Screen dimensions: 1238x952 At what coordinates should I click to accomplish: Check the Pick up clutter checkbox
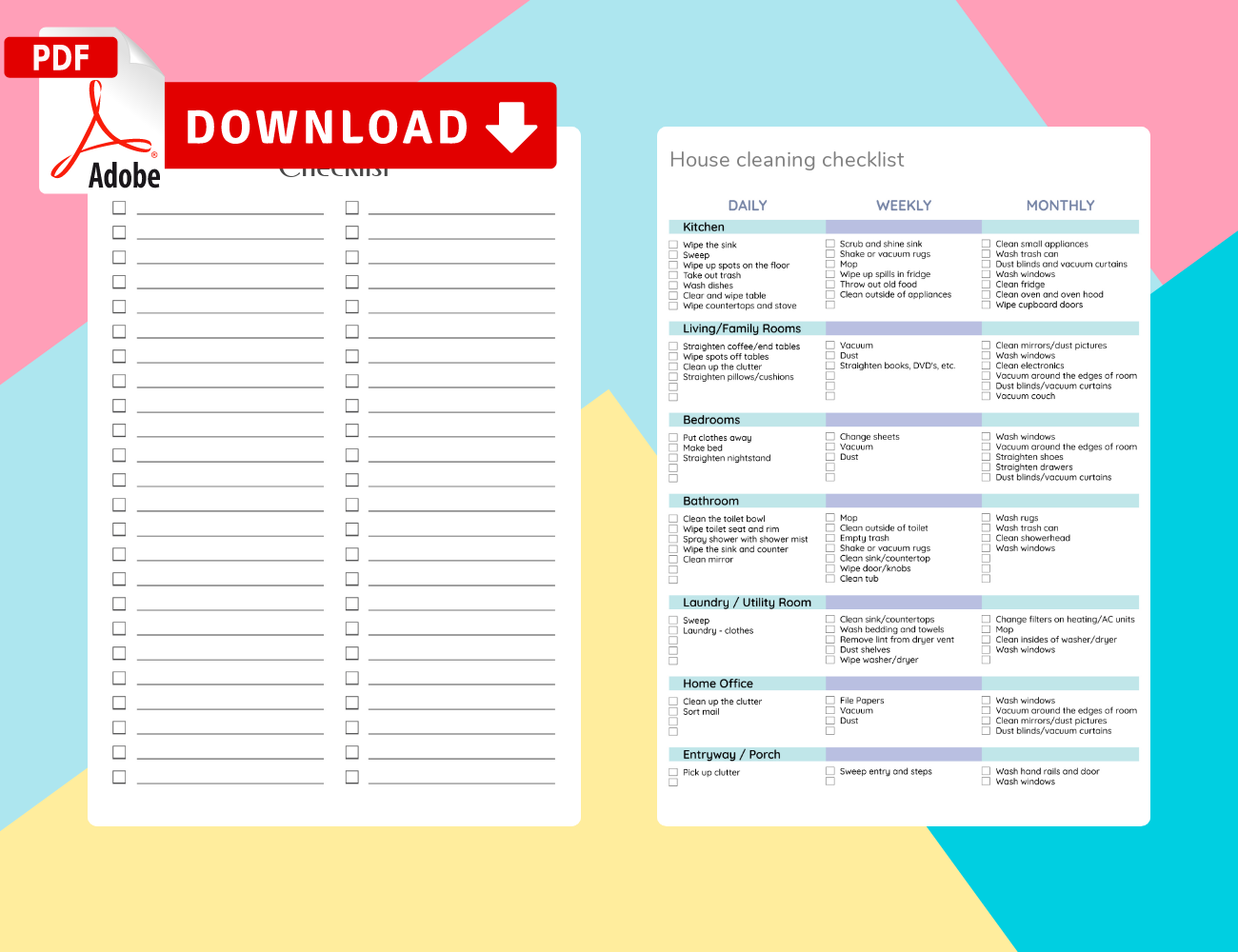point(673,772)
